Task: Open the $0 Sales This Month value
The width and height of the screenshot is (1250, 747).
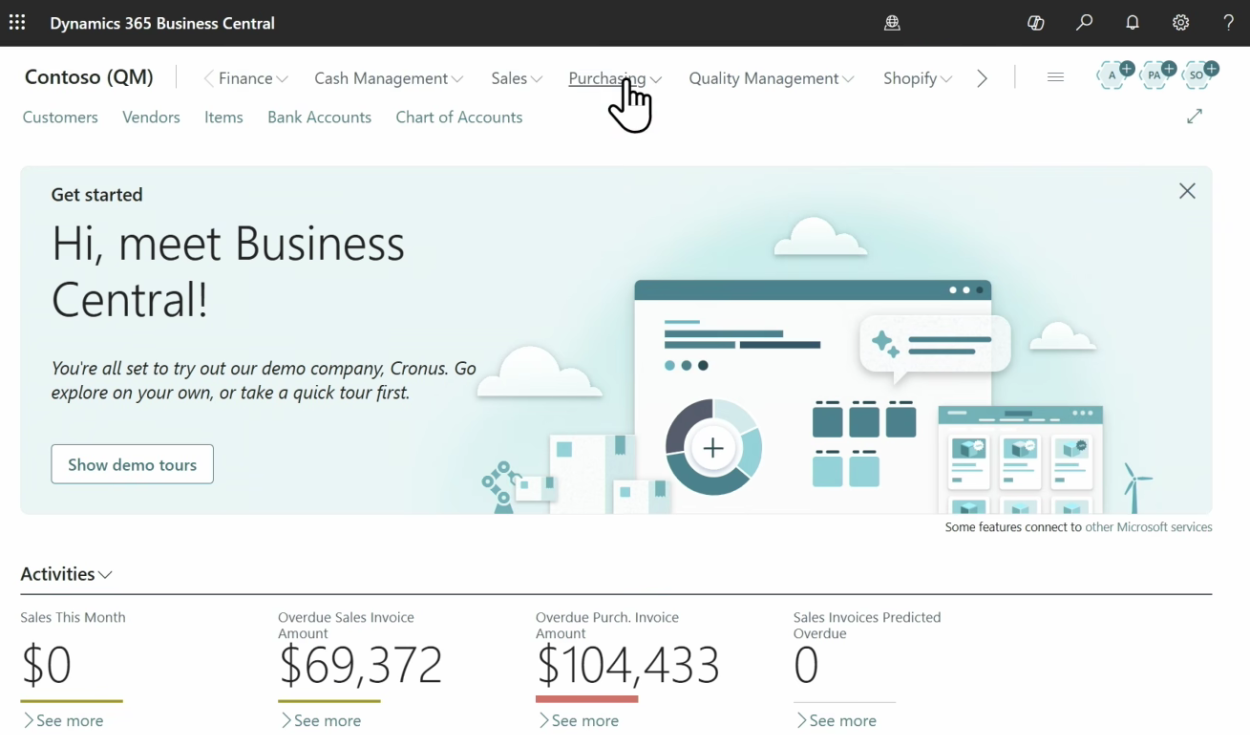Action: 46,665
